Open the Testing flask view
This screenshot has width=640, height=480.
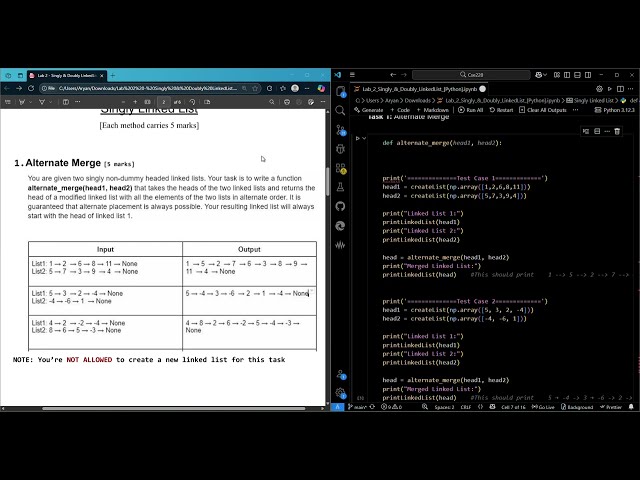[340, 187]
